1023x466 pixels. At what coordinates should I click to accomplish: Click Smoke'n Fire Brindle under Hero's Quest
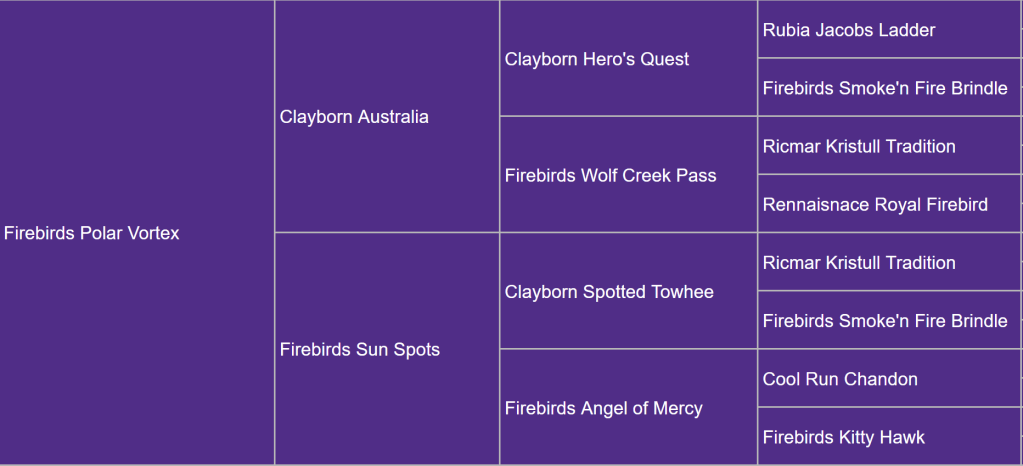pyautogui.click(x=885, y=88)
